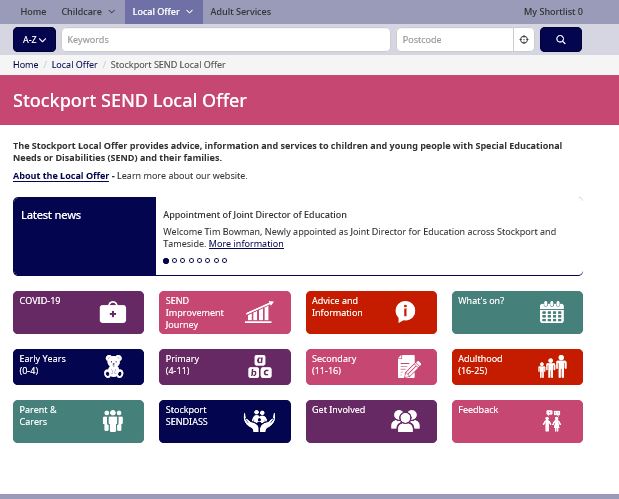Open My Shortlist
Viewport: 619px width, 499px height.
click(553, 12)
